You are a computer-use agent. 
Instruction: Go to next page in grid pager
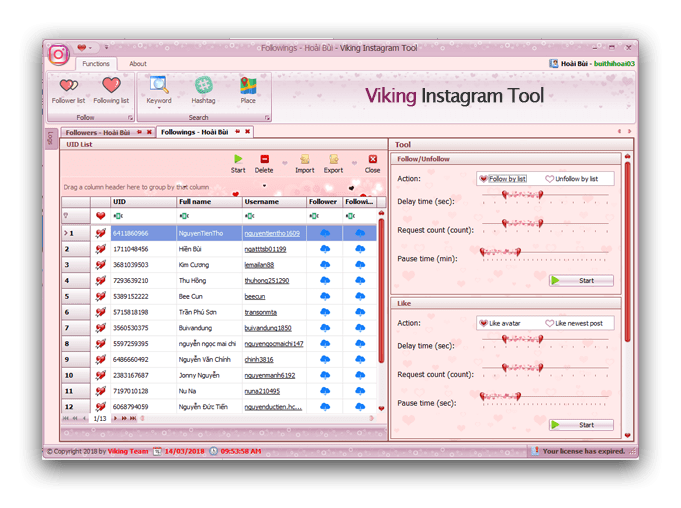coord(115,419)
